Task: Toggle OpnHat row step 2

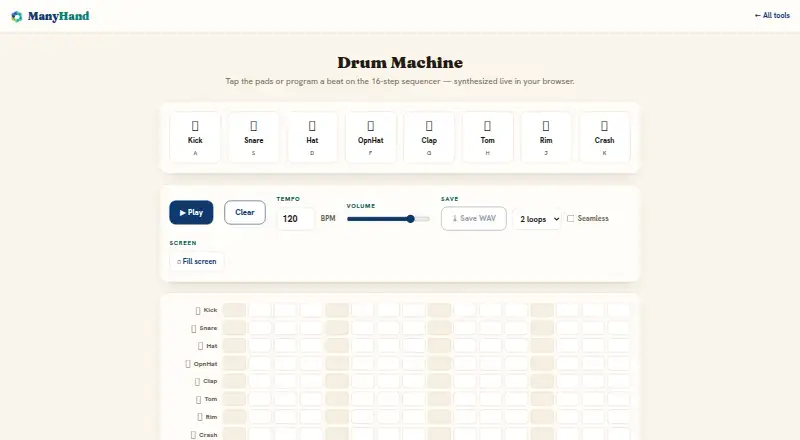Action: pos(260,363)
